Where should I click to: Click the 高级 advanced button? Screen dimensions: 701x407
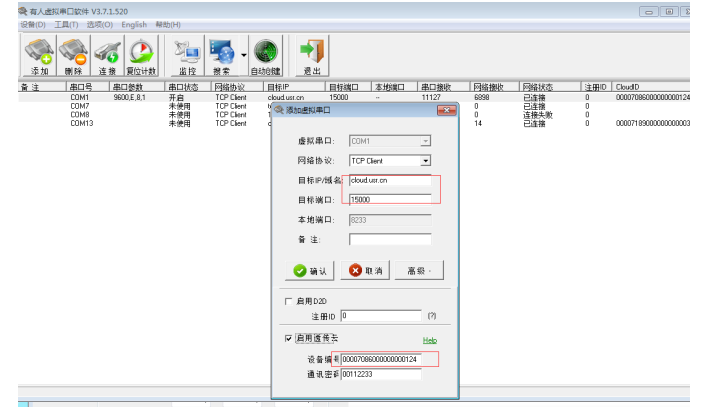419,270
